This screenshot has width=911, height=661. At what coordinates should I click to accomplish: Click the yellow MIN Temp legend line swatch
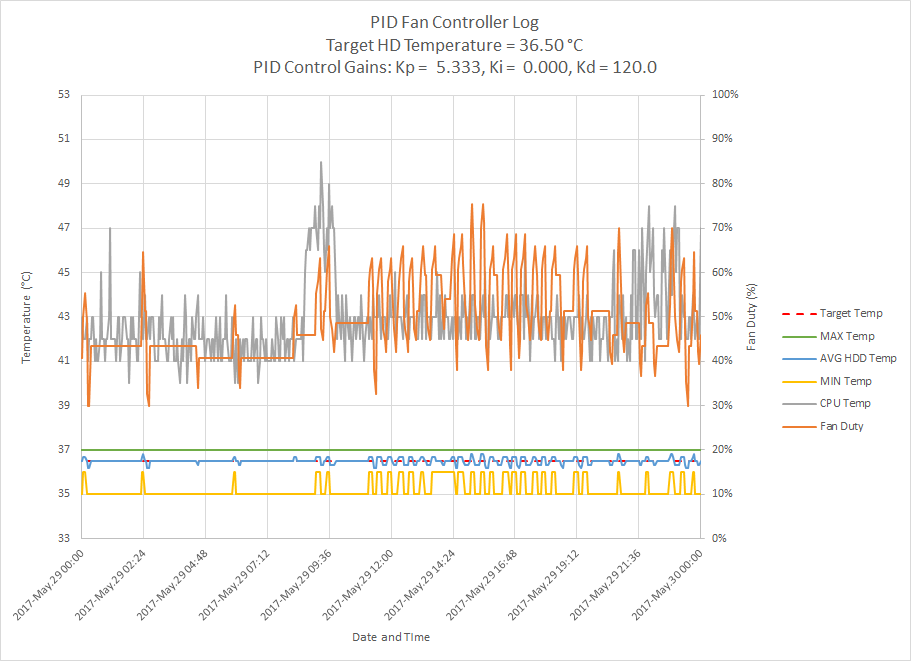799,382
